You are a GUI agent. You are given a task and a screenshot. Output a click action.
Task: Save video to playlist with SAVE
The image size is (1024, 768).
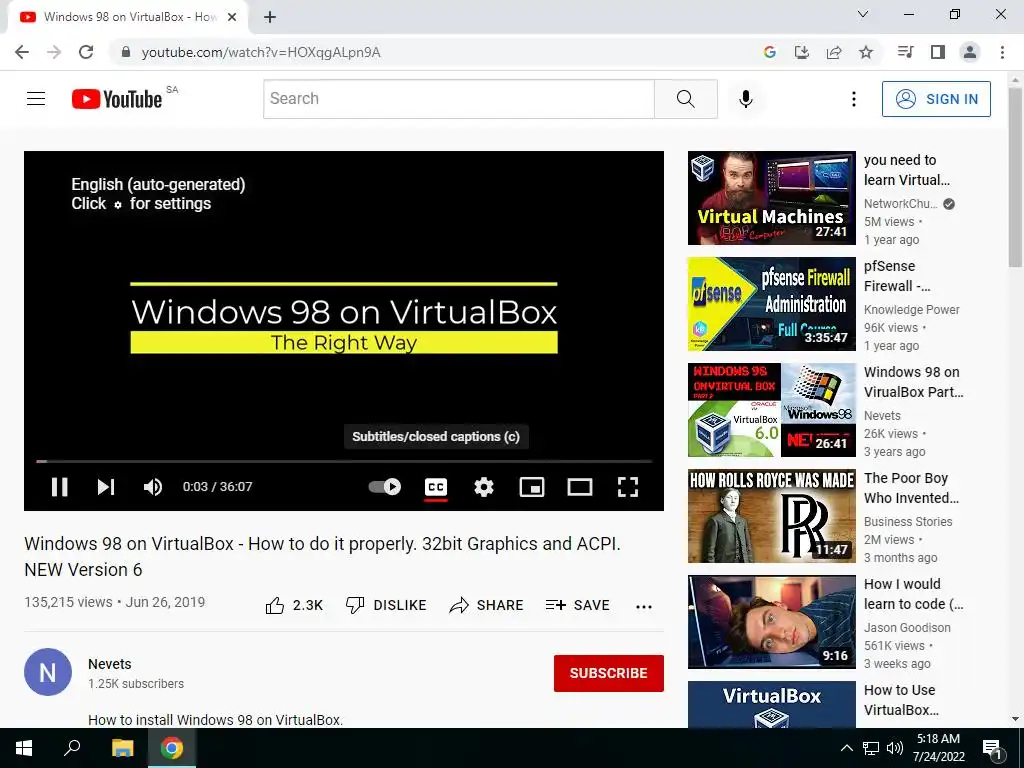[577, 605]
